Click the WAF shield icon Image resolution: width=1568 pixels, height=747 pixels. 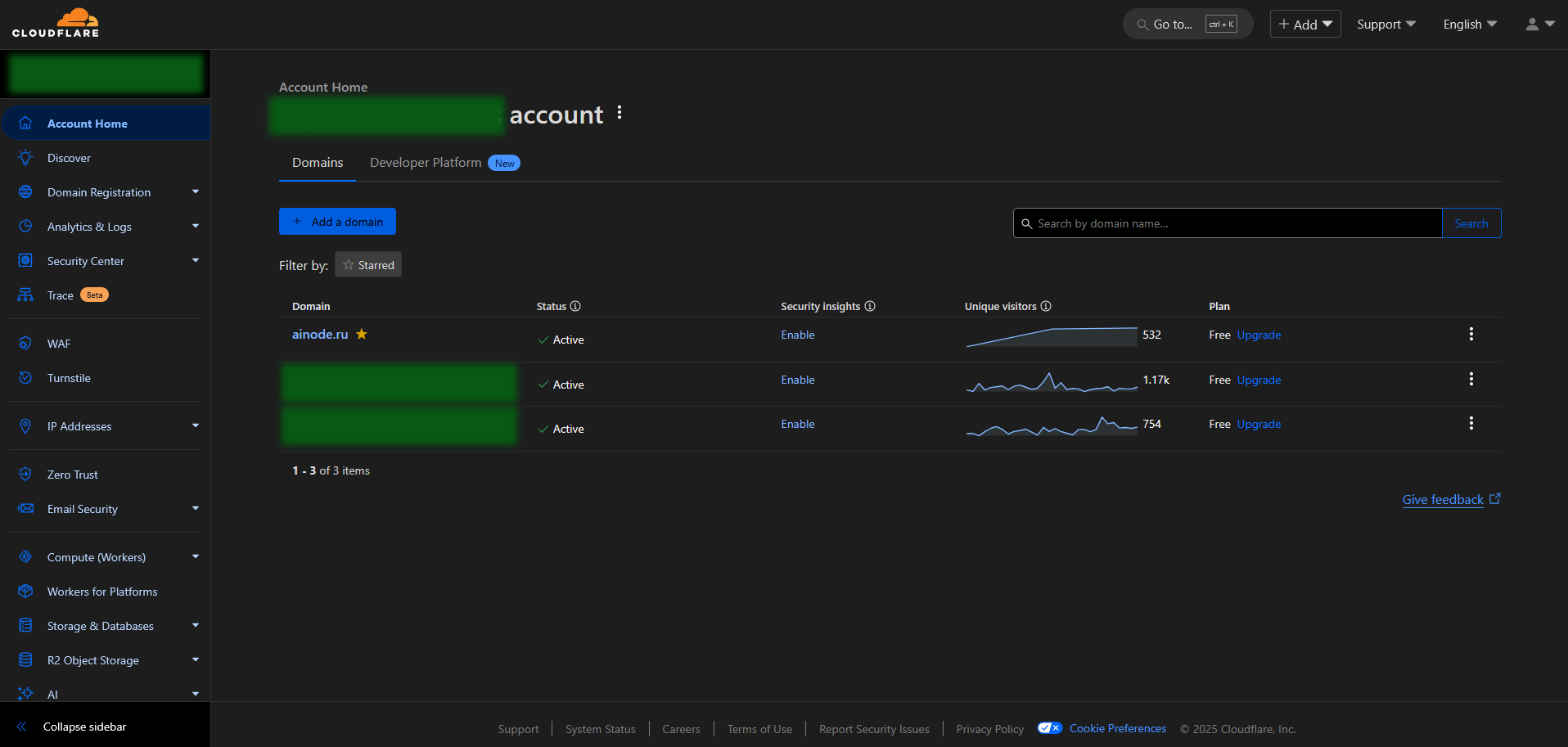pos(25,343)
